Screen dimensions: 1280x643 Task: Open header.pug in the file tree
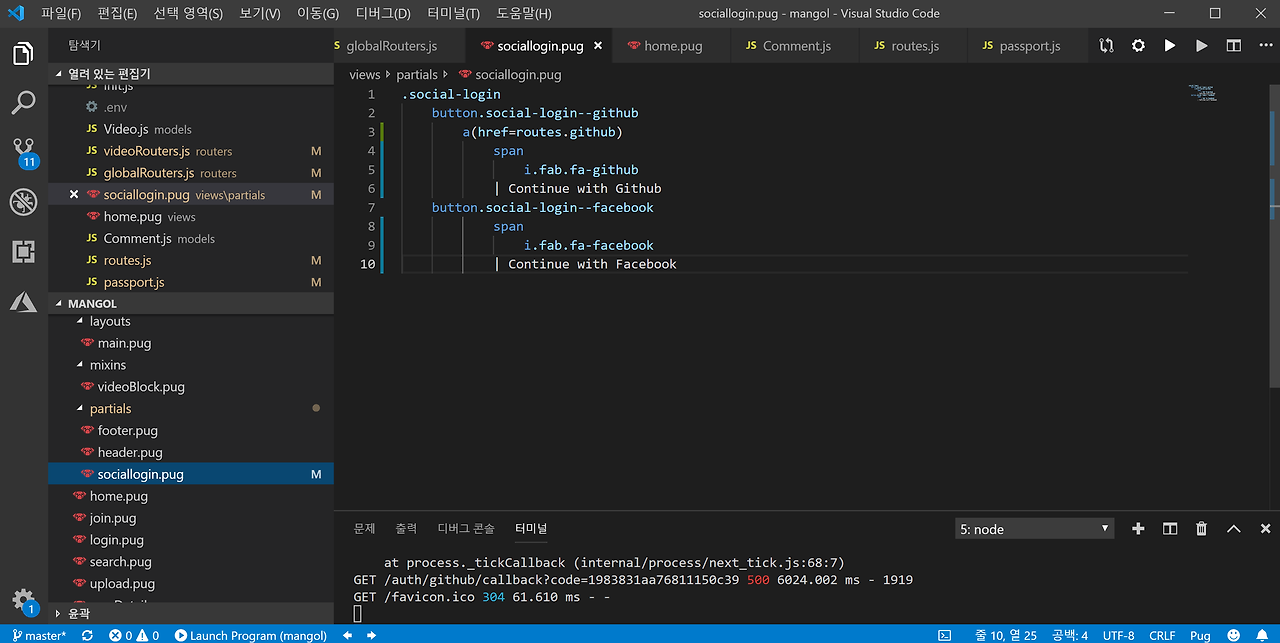[x=130, y=452]
